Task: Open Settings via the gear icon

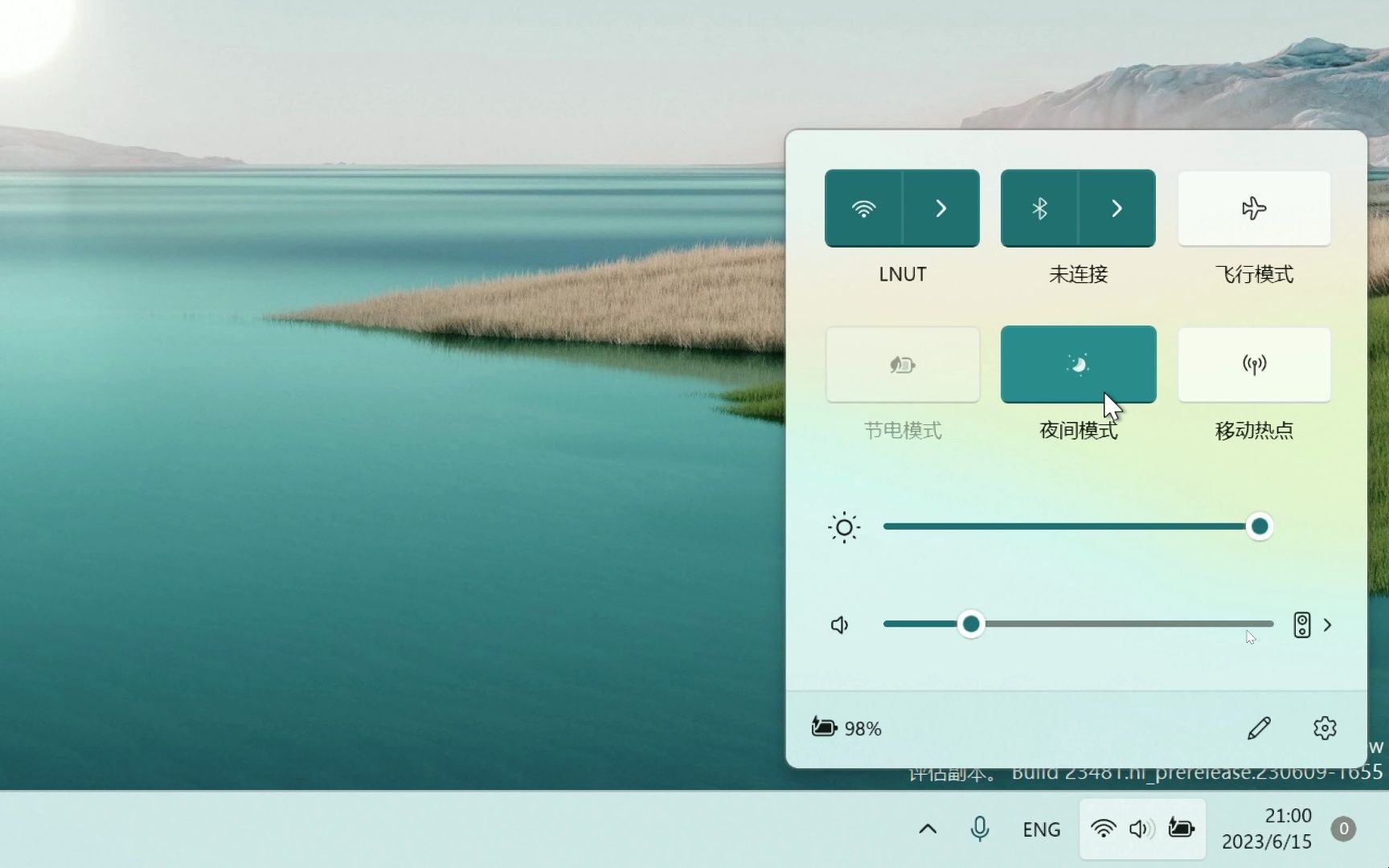Action: pyautogui.click(x=1324, y=728)
